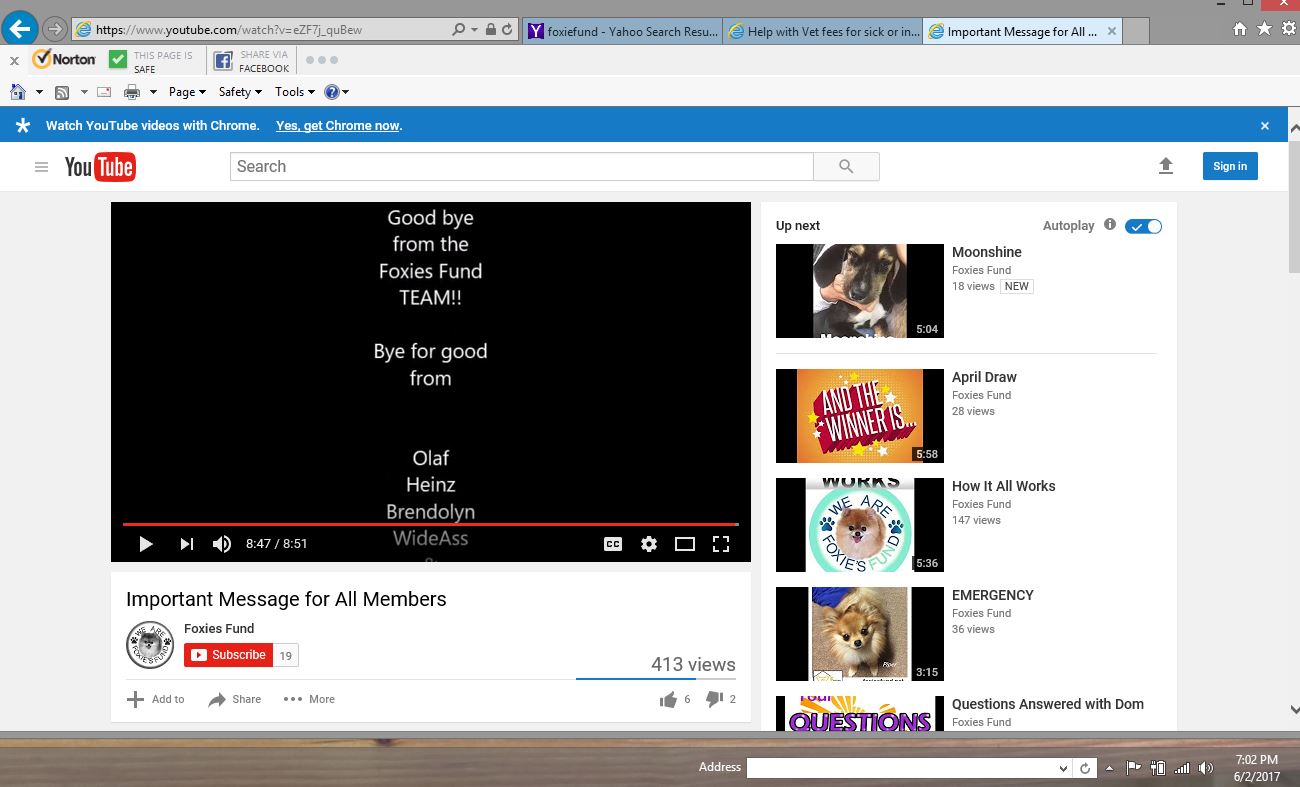Dismiss the Chrome promo banner with X

[x=1265, y=126]
